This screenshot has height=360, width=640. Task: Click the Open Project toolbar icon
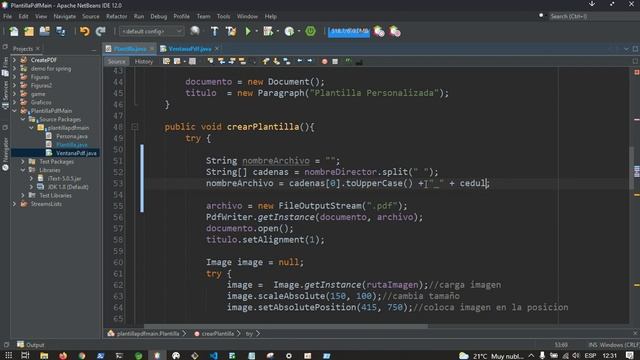click(44, 31)
